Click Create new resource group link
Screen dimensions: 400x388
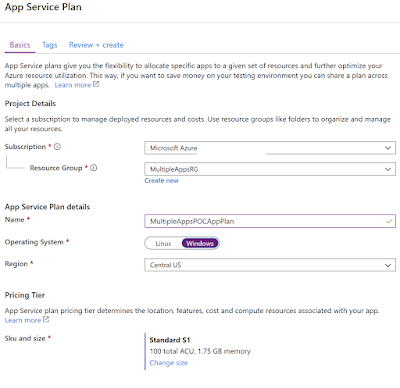(x=162, y=181)
